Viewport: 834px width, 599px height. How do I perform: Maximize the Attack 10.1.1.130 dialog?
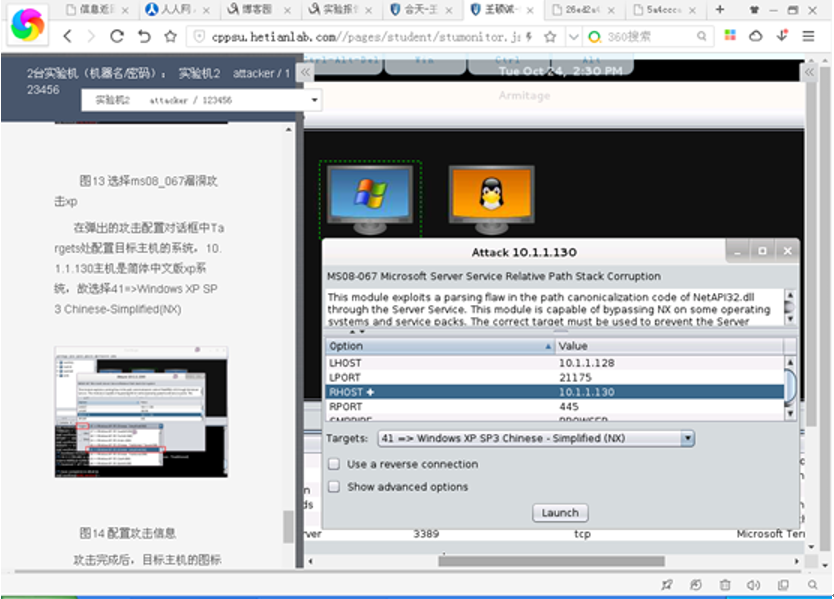point(763,251)
